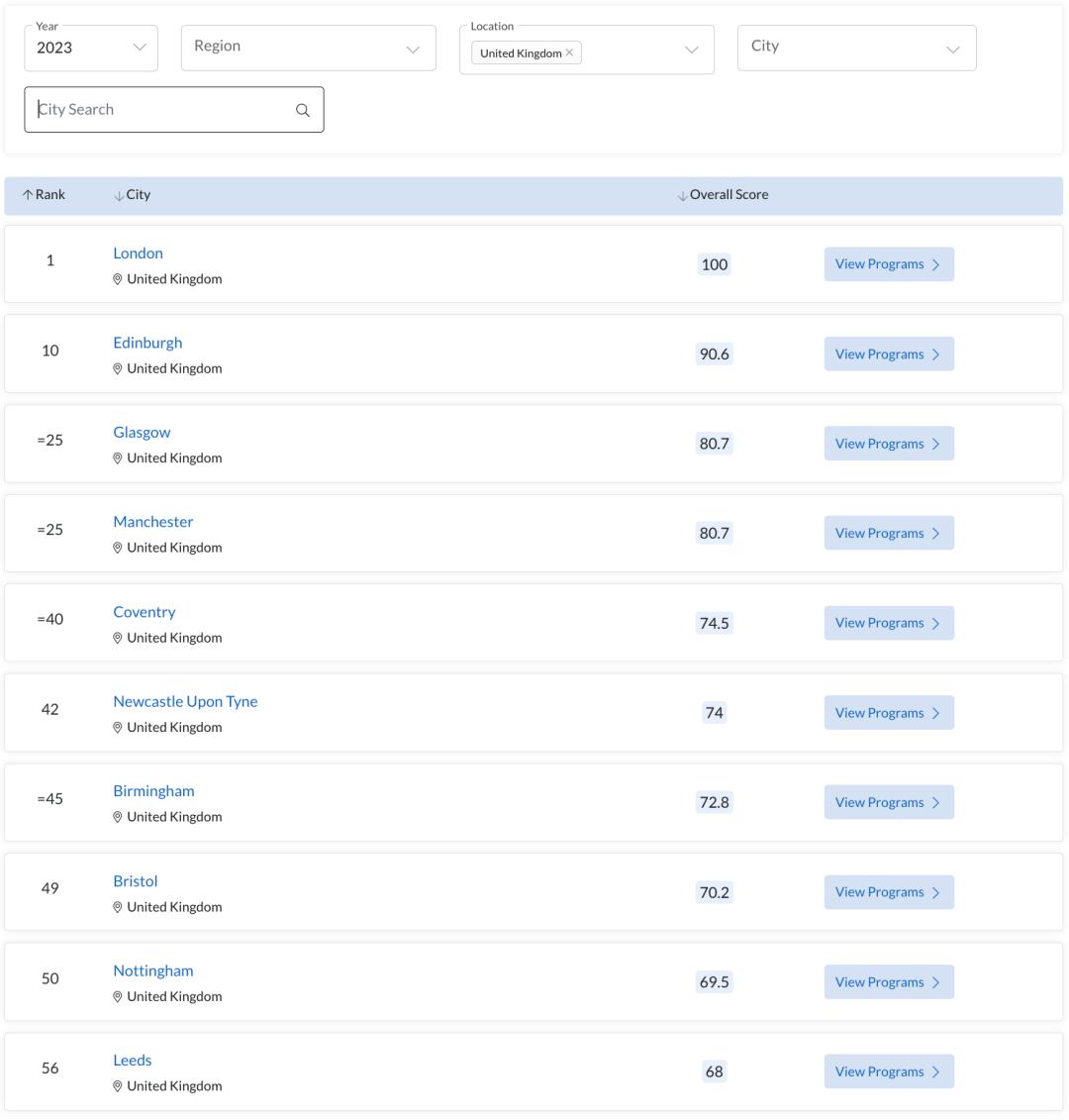View Programs for Birmingham
Image resolution: width=1069 pixels, height=1120 pixels.
click(888, 802)
